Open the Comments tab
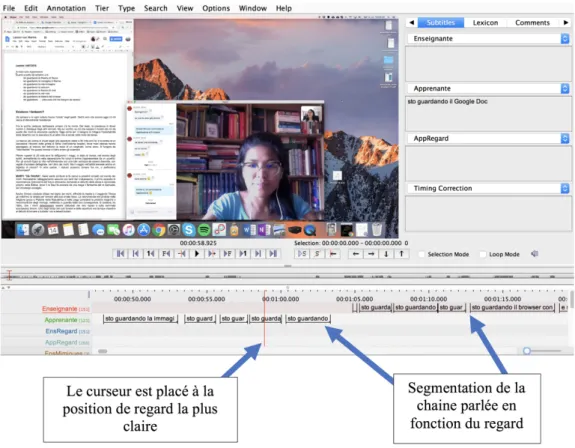Screen dimensions: 575x448 (x=532, y=23)
